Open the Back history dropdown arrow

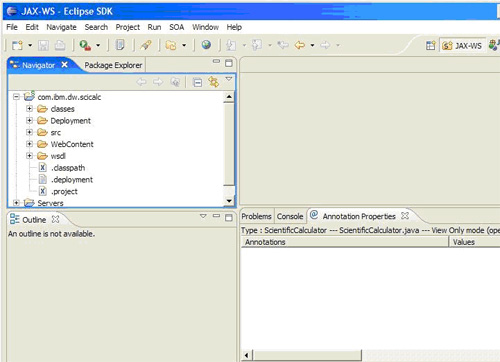312,45
